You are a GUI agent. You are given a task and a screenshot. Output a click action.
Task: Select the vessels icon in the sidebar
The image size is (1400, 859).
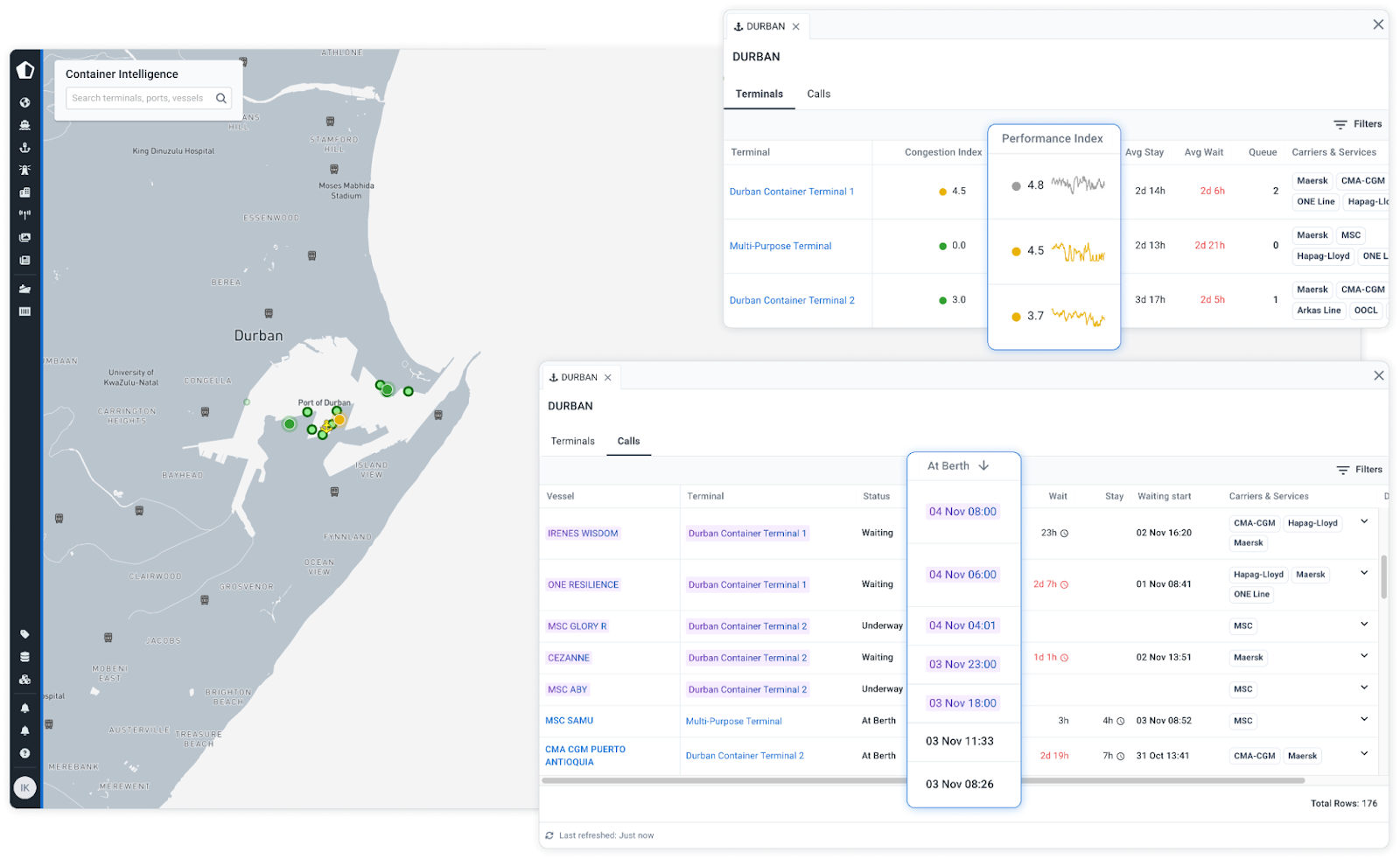pos(24,125)
